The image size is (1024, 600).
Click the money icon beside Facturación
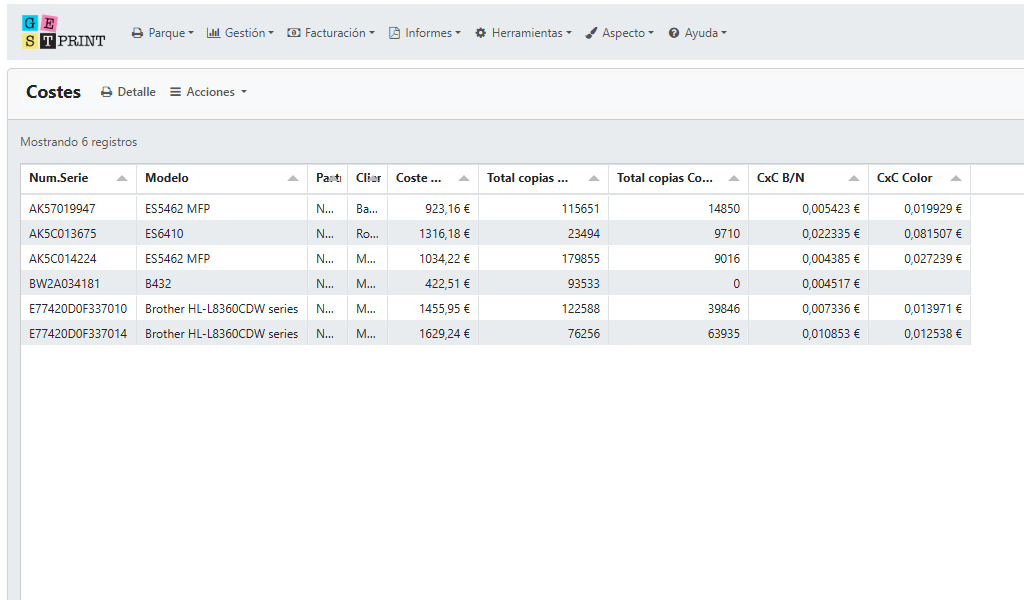tap(294, 33)
